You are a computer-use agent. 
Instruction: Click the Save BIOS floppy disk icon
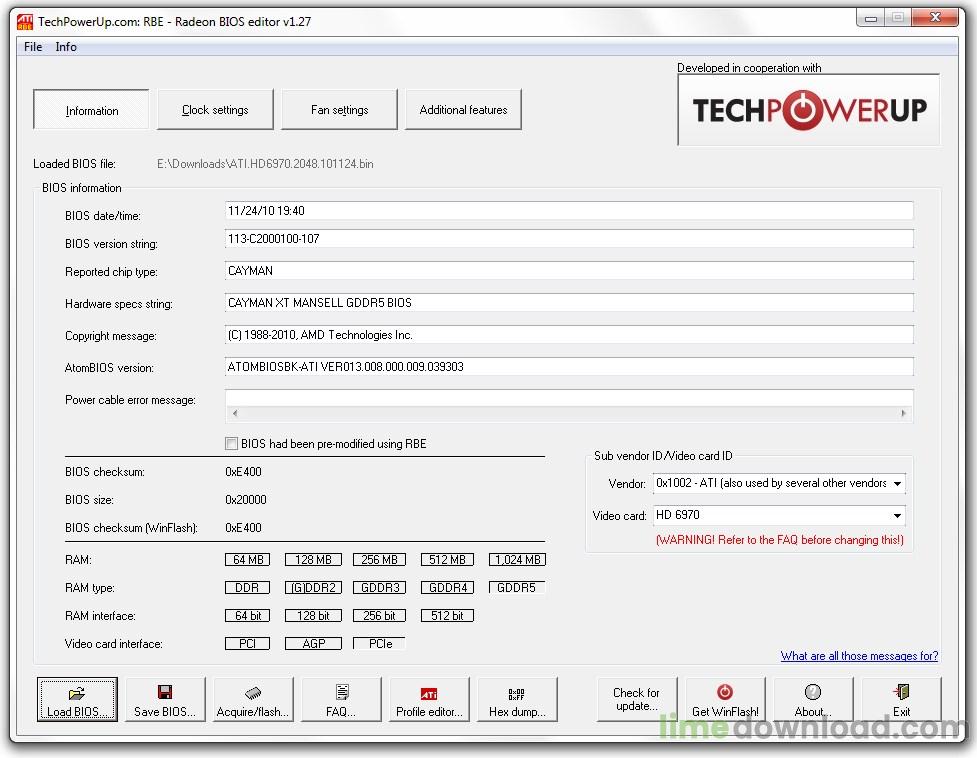pyautogui.click(x=165, y=693)
